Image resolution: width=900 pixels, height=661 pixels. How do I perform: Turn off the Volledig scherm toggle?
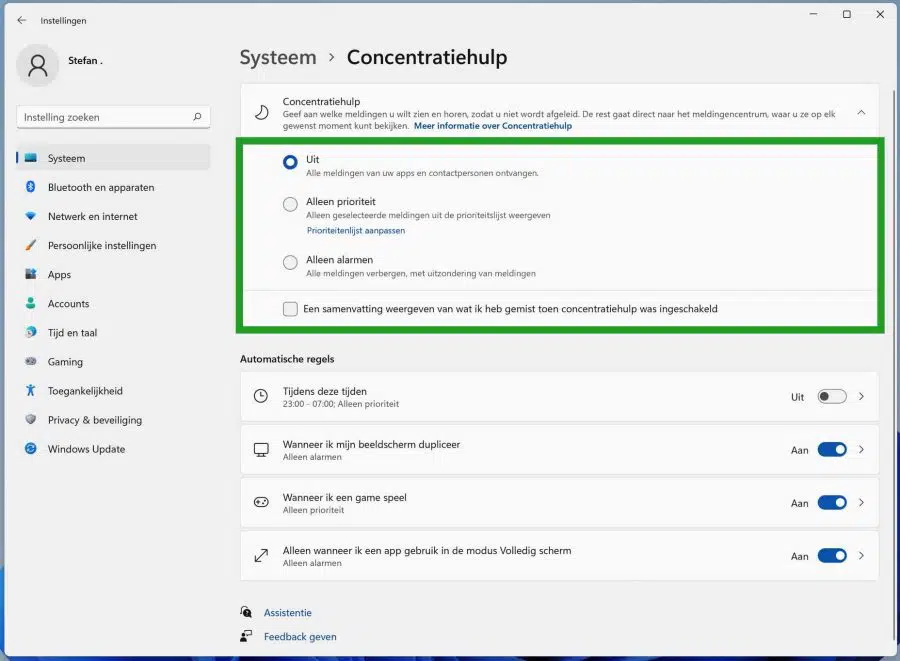point(832,556)
